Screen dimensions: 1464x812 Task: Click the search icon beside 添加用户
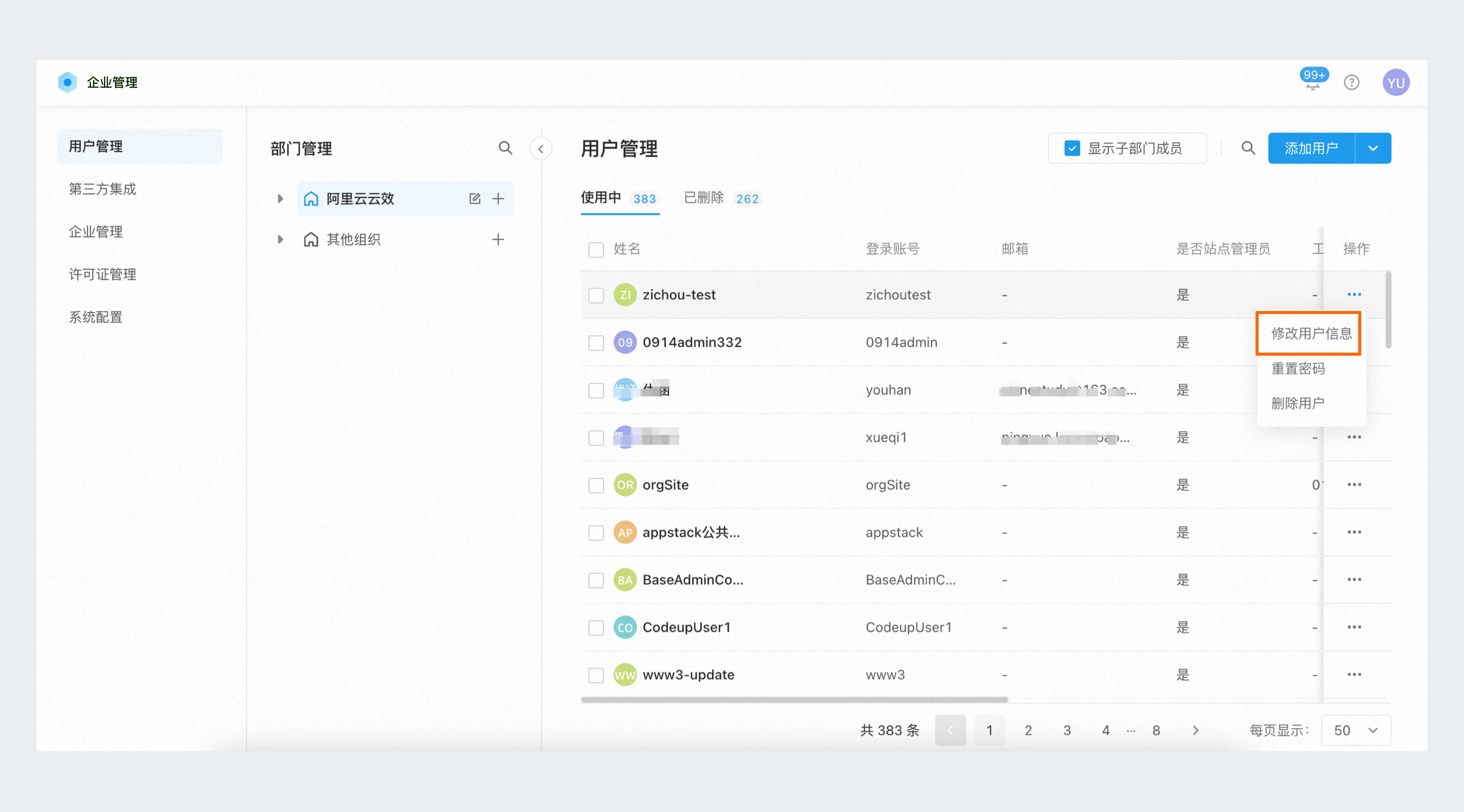click(1248, 148)
